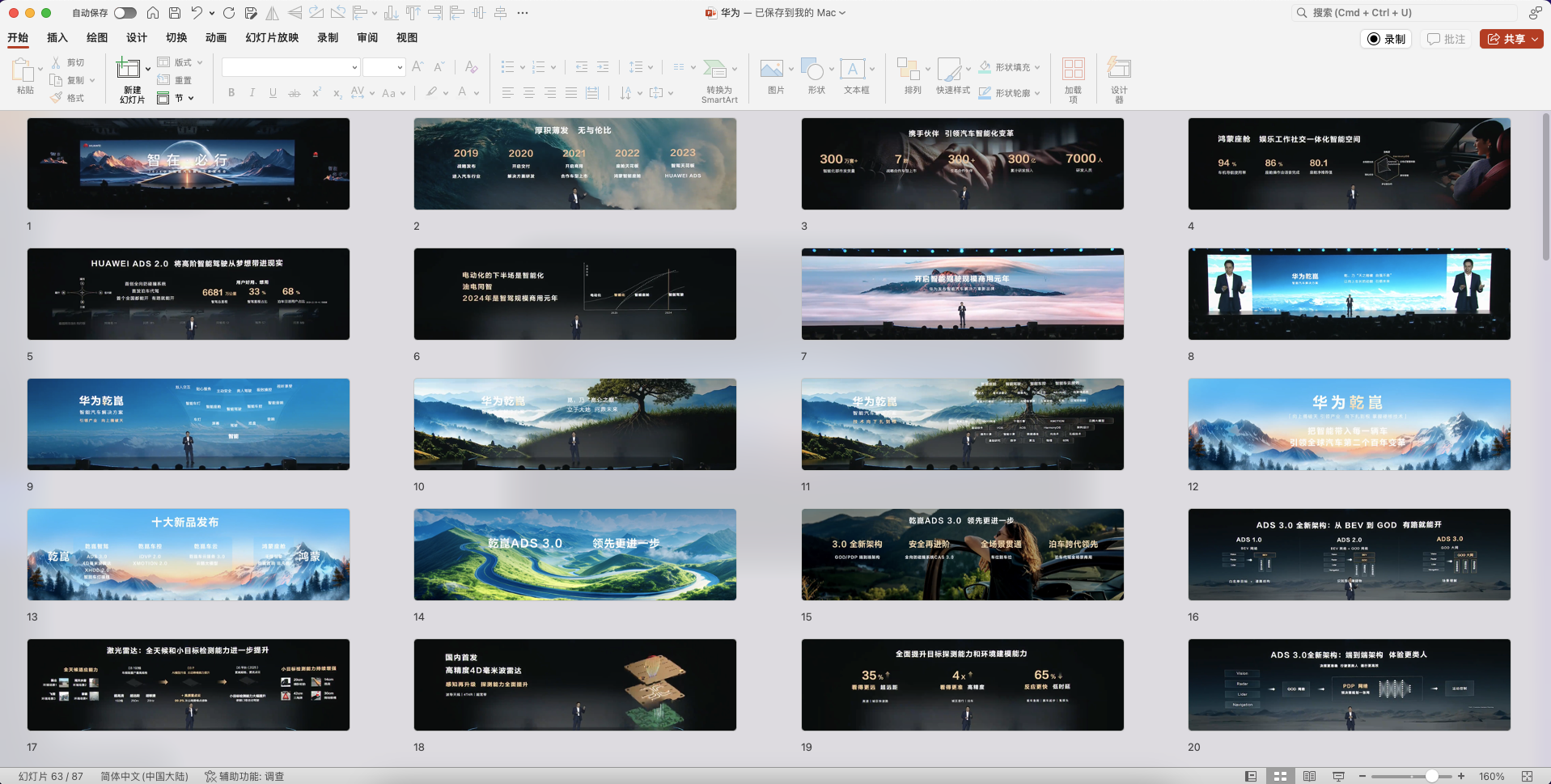This screenshot has height=784, width=1551.
Task: Click the Shapes (形状) icon
Action: click(812, 69)
